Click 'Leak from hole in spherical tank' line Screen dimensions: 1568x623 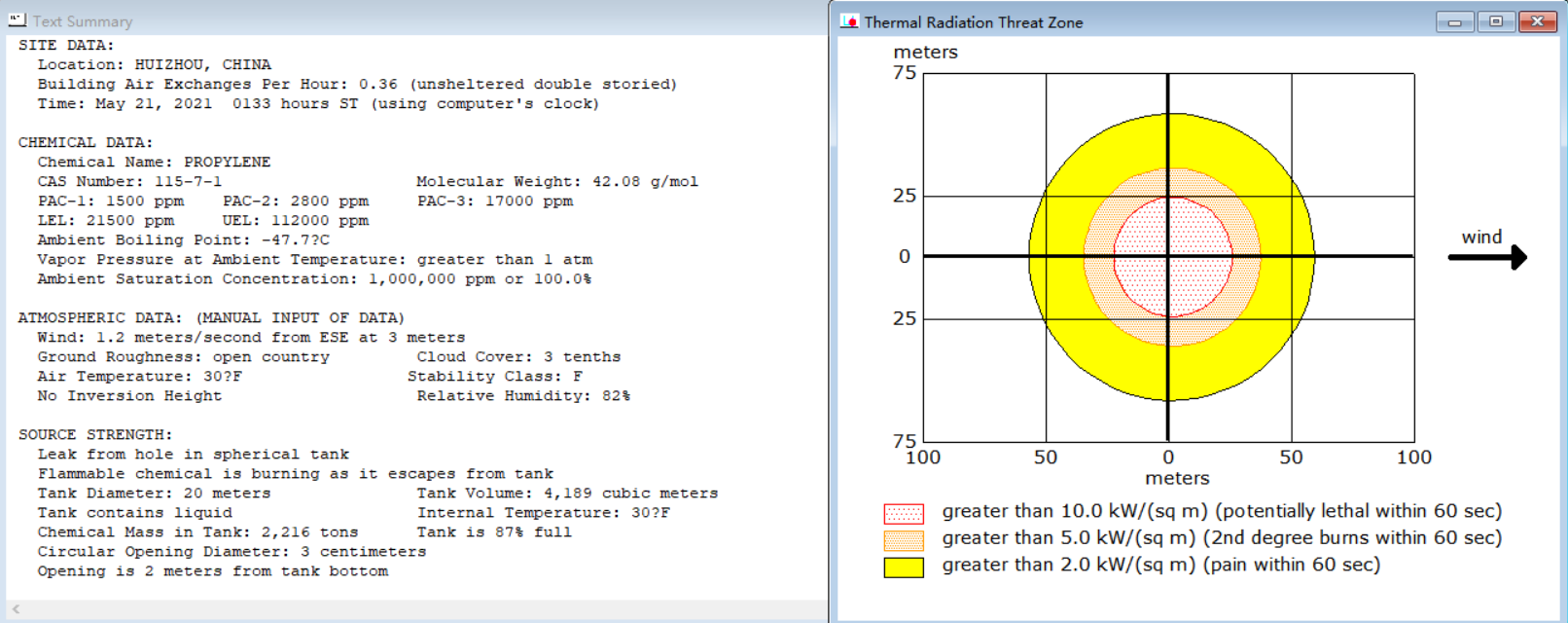click(194, 455)
